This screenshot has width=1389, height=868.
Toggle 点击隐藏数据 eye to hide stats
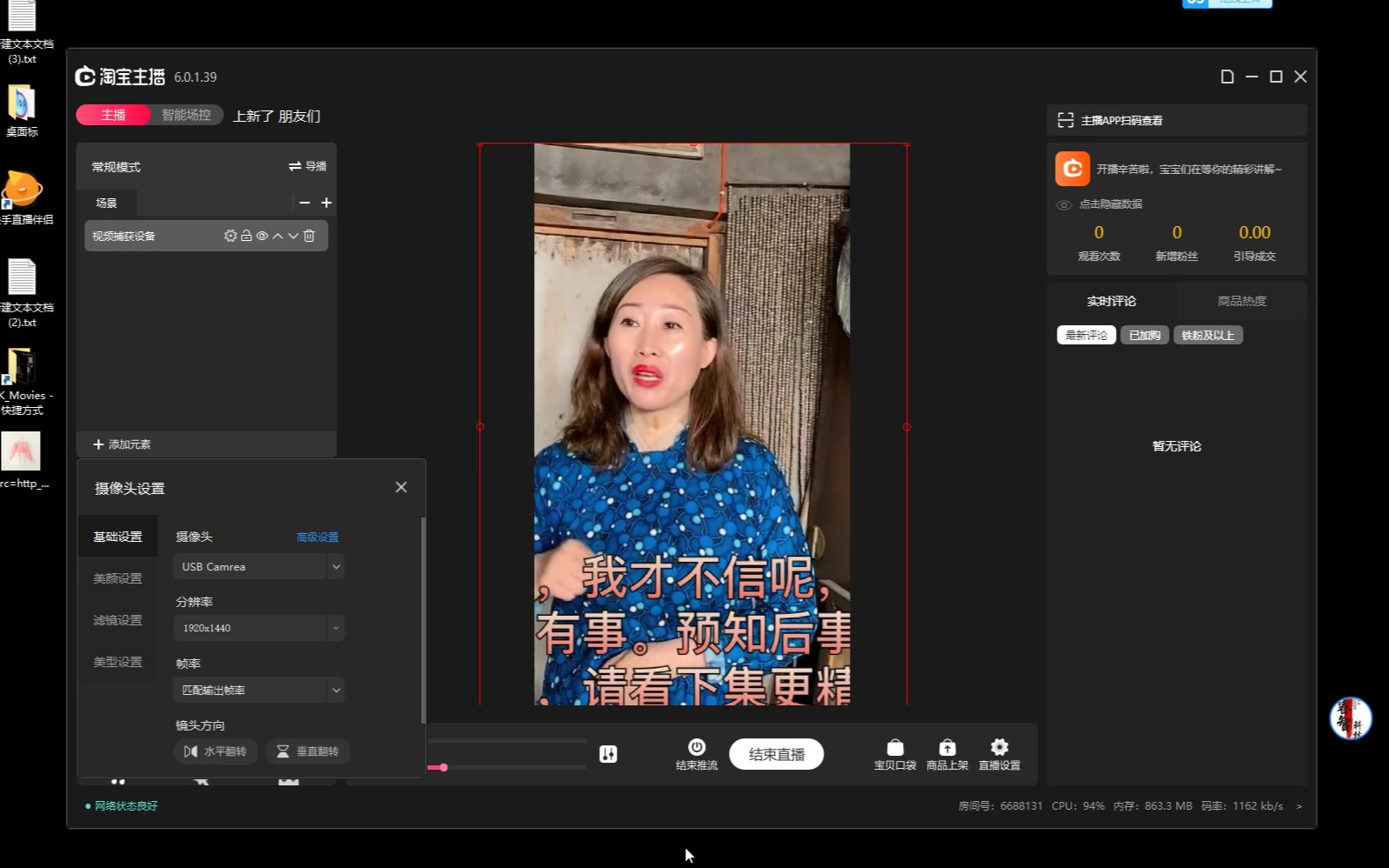(1064, 204)
